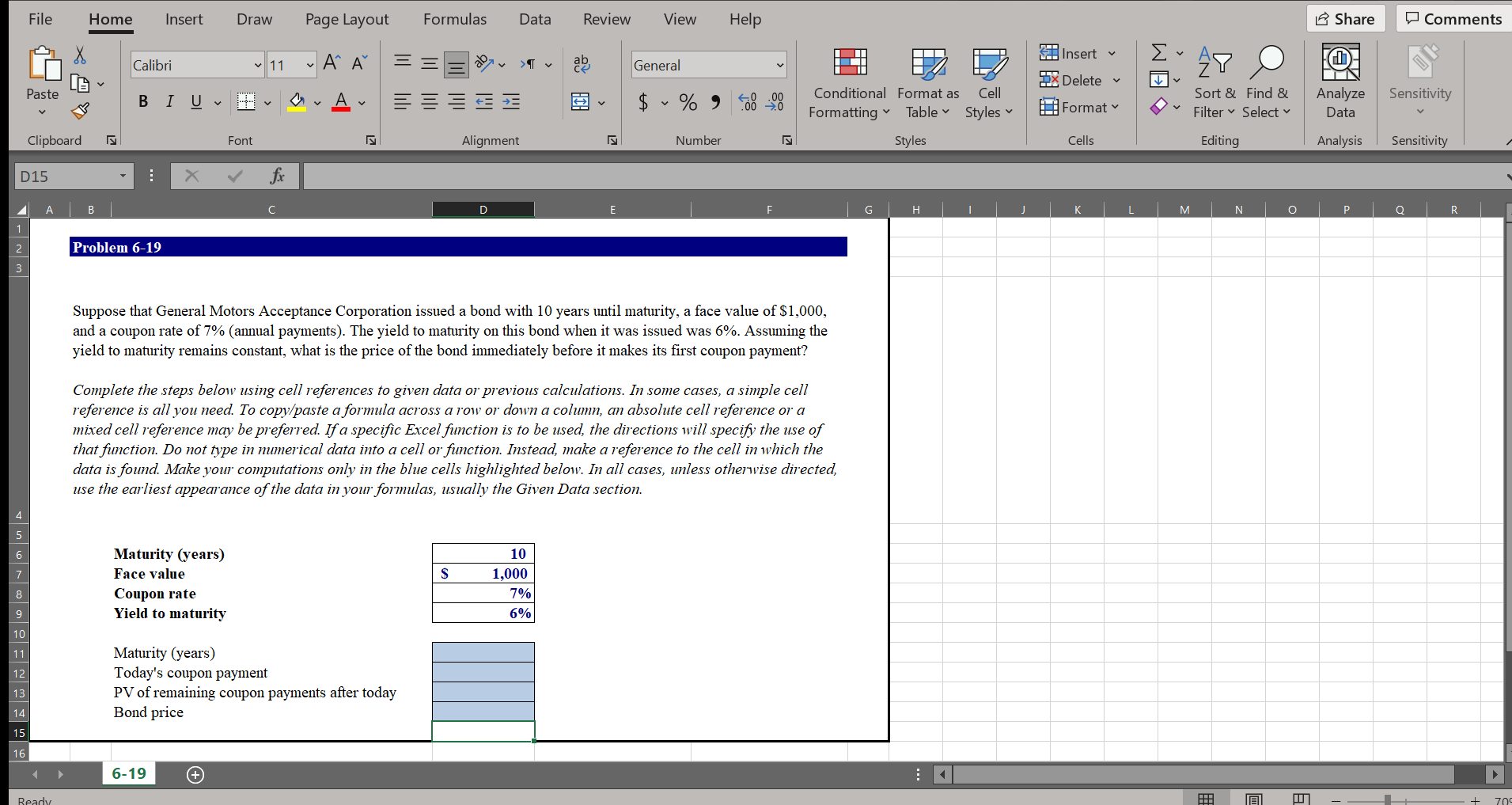The image size is (1512, 805).
Task: Click the Copy icon
Action: pyautogui.click(x=80, y=82)
